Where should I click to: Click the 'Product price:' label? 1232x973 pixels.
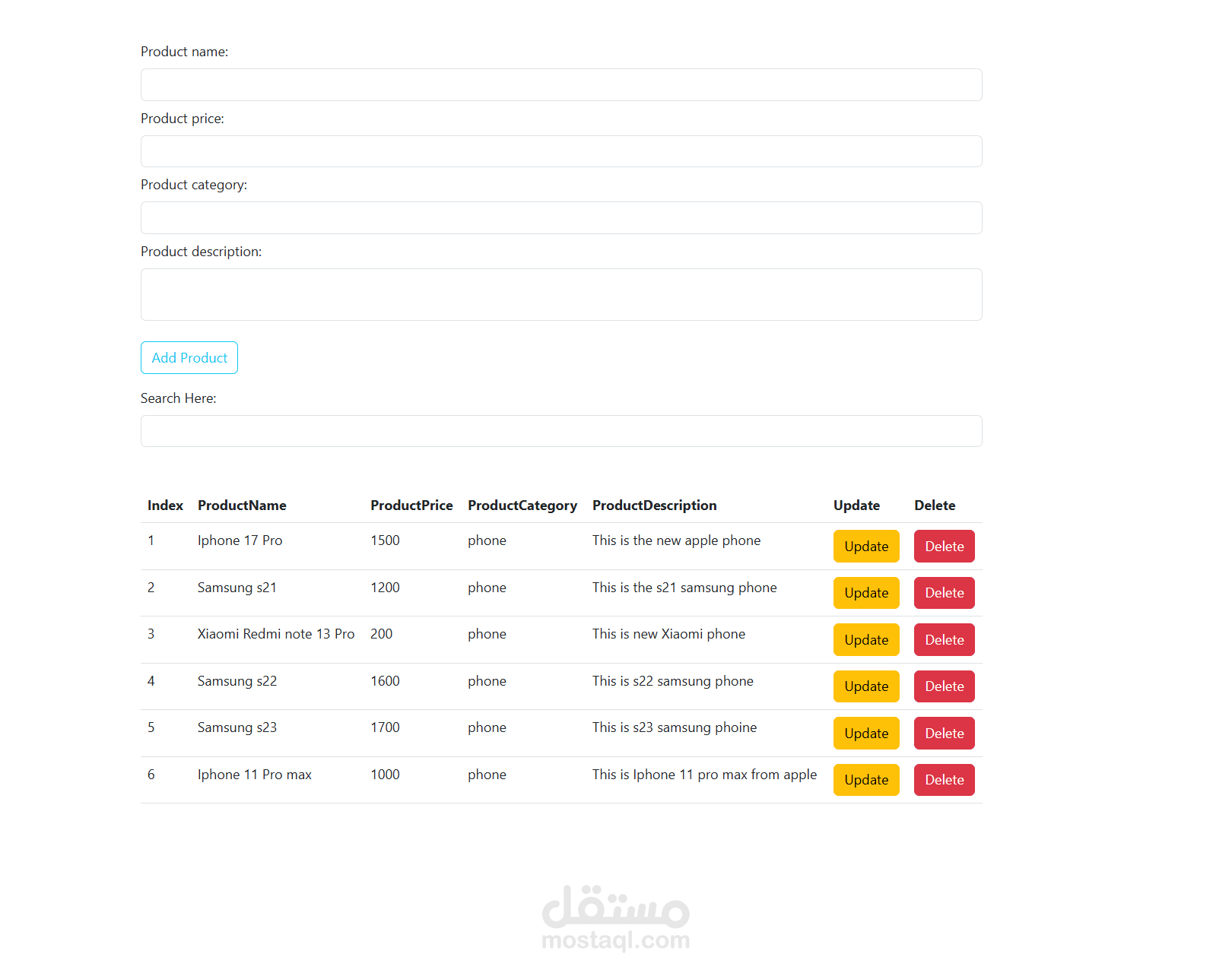point(183,119)
